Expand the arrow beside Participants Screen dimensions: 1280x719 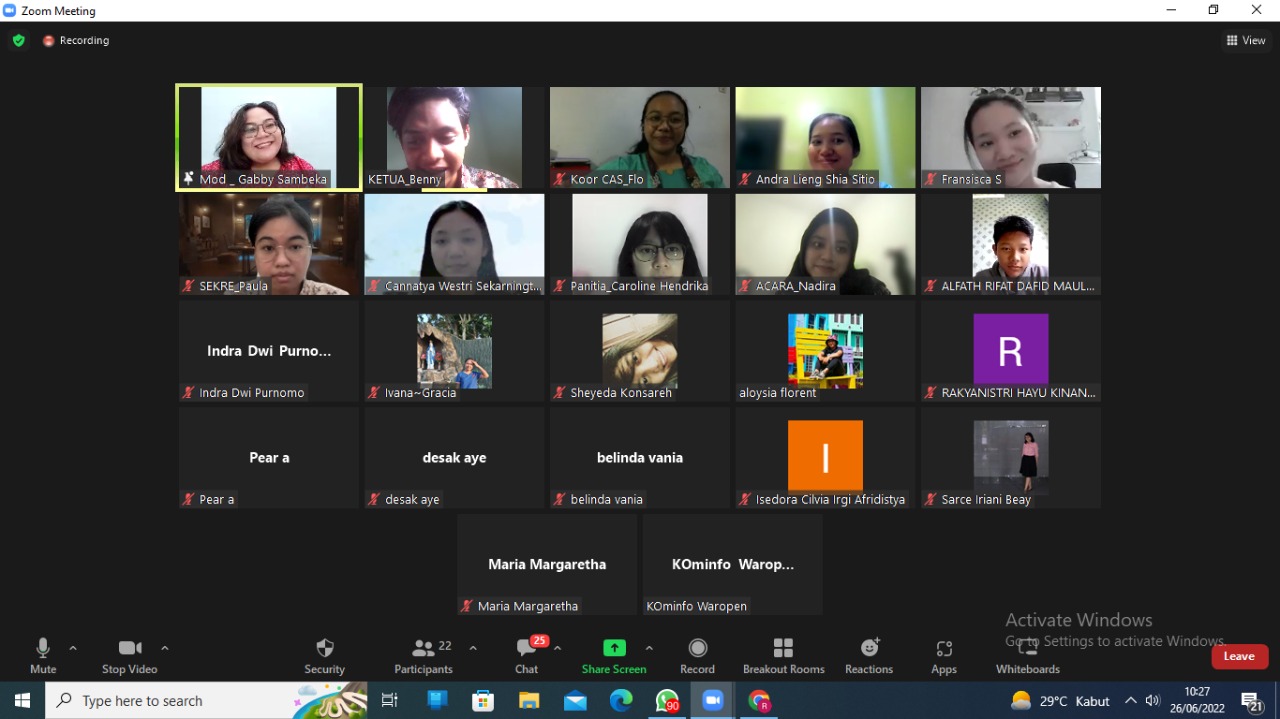pyautogui.click(x=473, y=648)
